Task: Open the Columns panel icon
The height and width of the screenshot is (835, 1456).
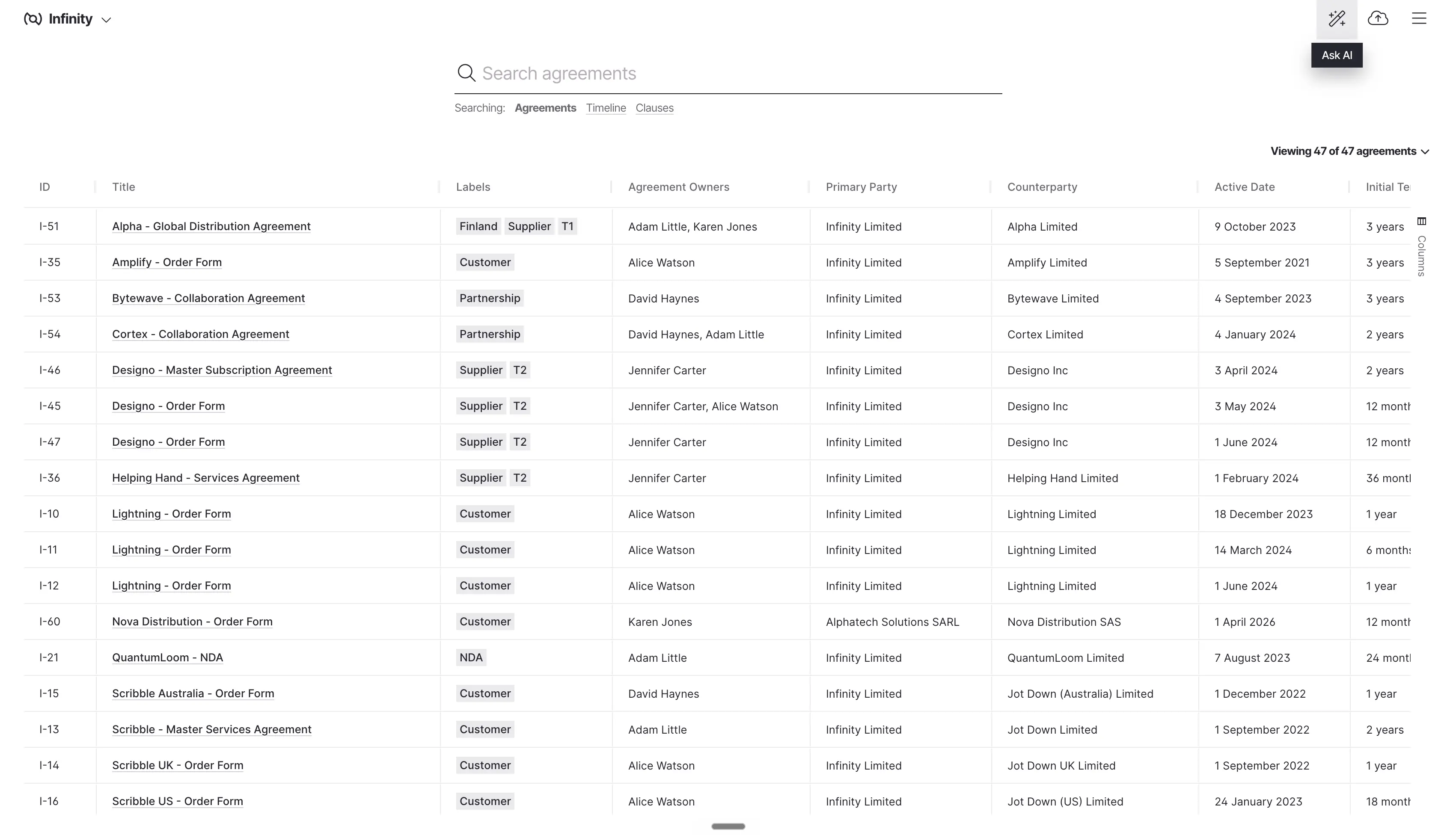Action: coord(1422,221)
